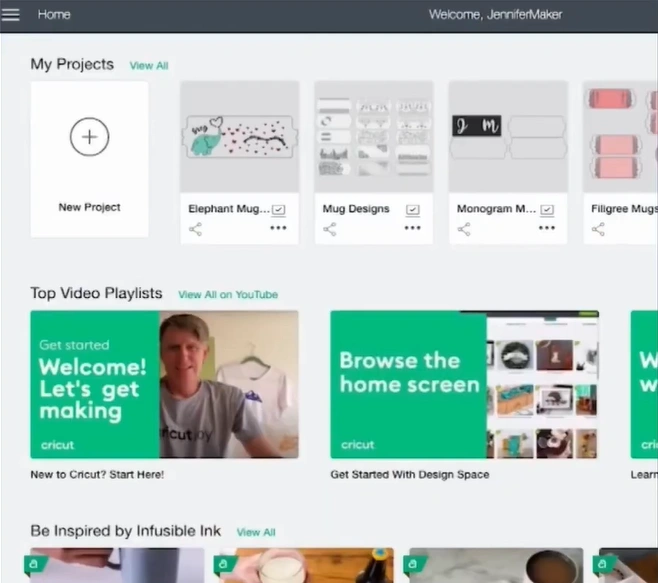Open more options for Mug Designs

point(413,228)
